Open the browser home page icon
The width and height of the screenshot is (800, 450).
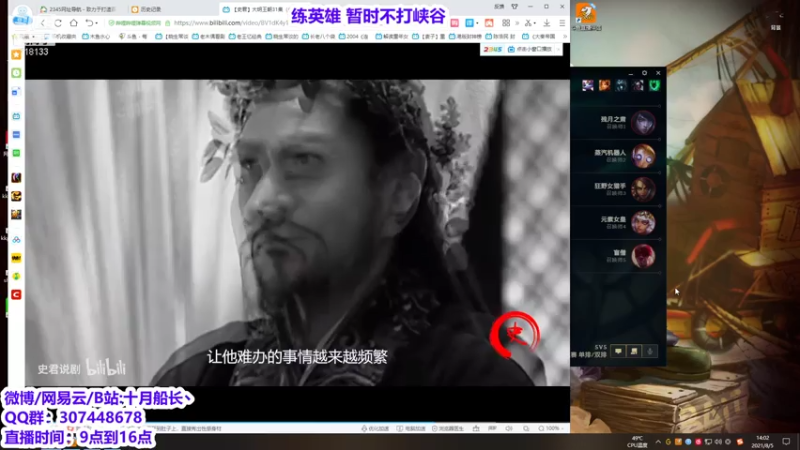point(74,23)
